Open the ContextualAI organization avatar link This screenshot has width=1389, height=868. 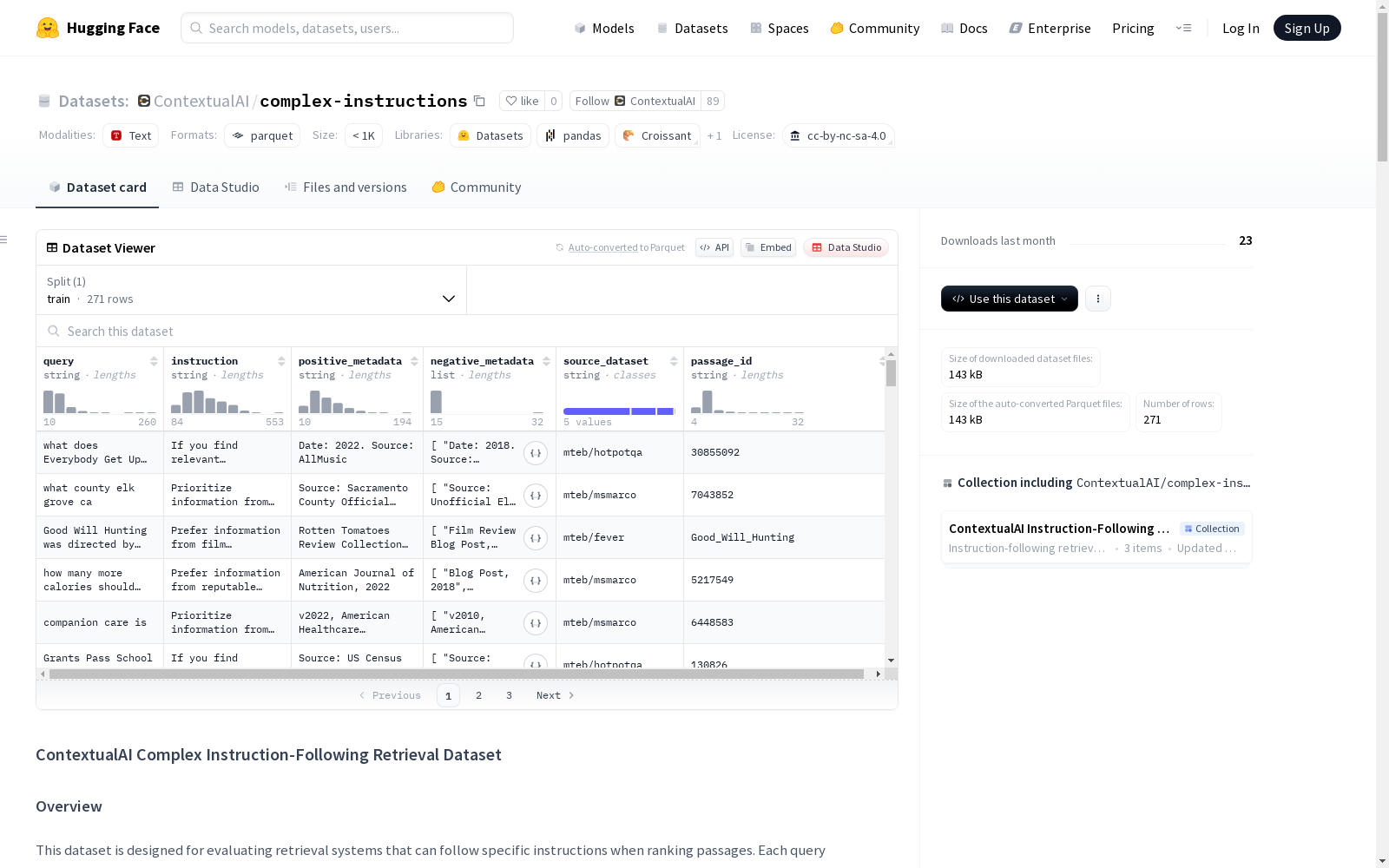click(144, 101)
